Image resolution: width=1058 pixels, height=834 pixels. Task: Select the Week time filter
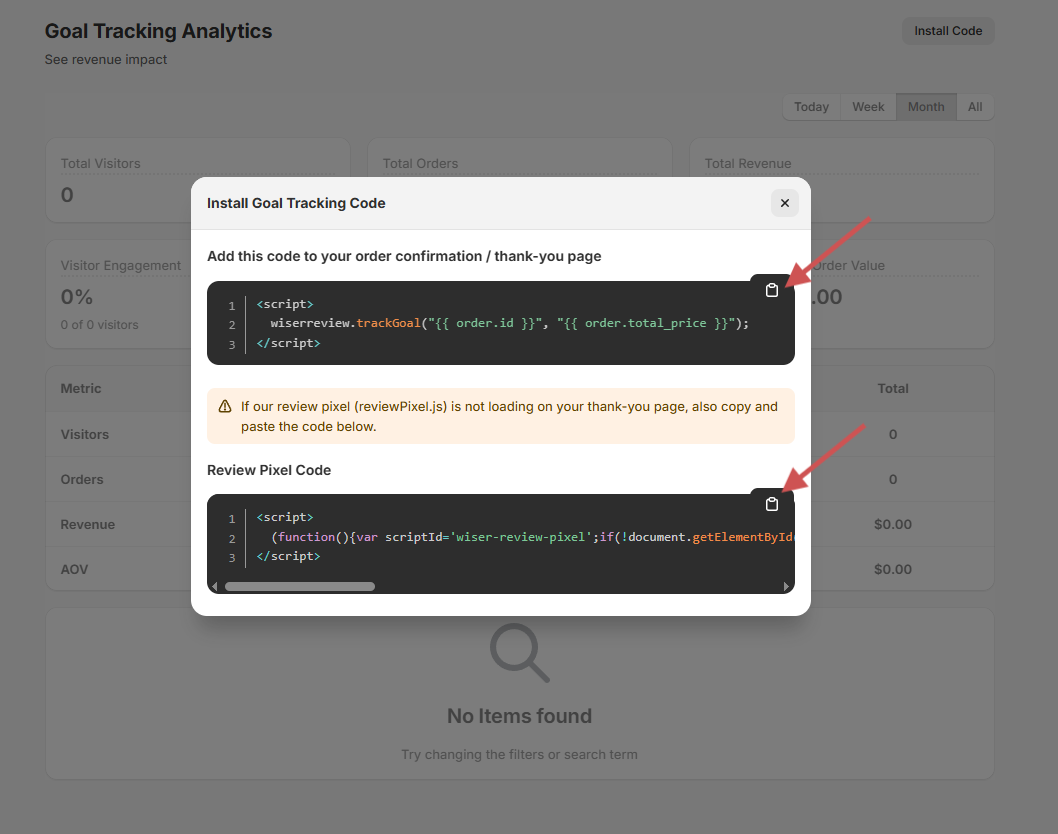(x=868, y=107)
